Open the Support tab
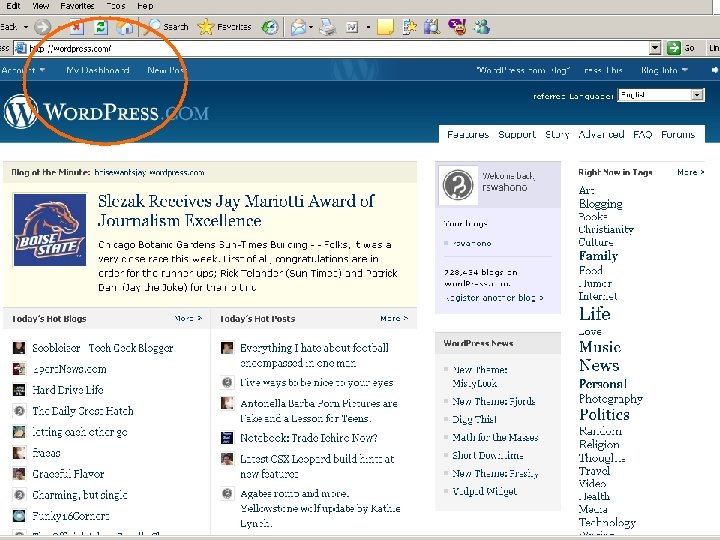Screen dimensions: 720x540 pyautogui.click(x=517, y=135)
